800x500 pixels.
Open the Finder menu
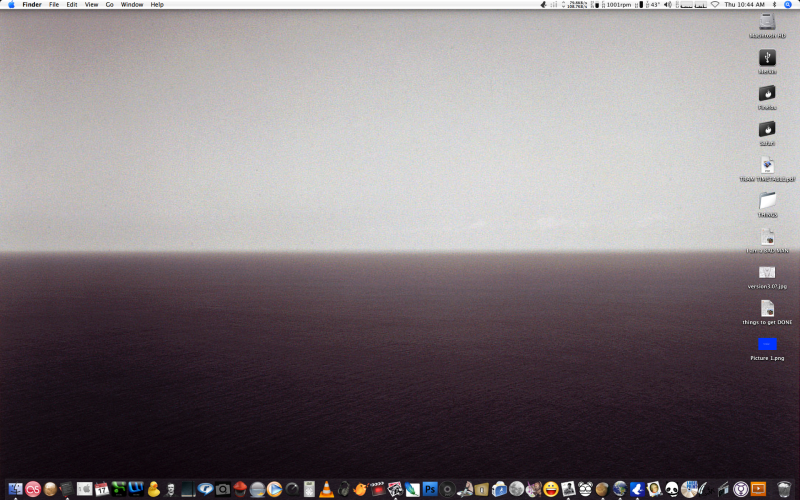(32, 5)
